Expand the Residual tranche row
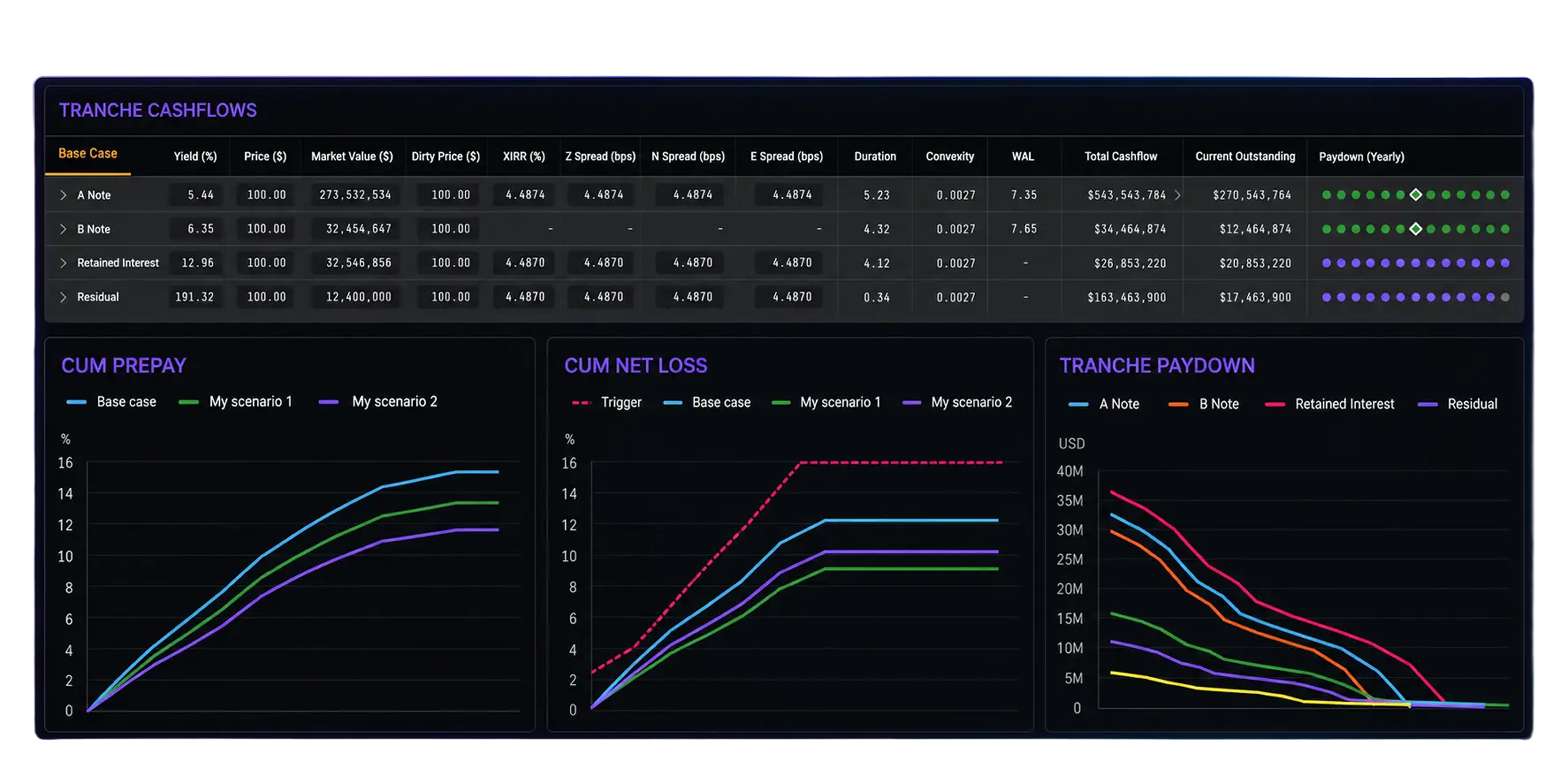 pos(63,297)
